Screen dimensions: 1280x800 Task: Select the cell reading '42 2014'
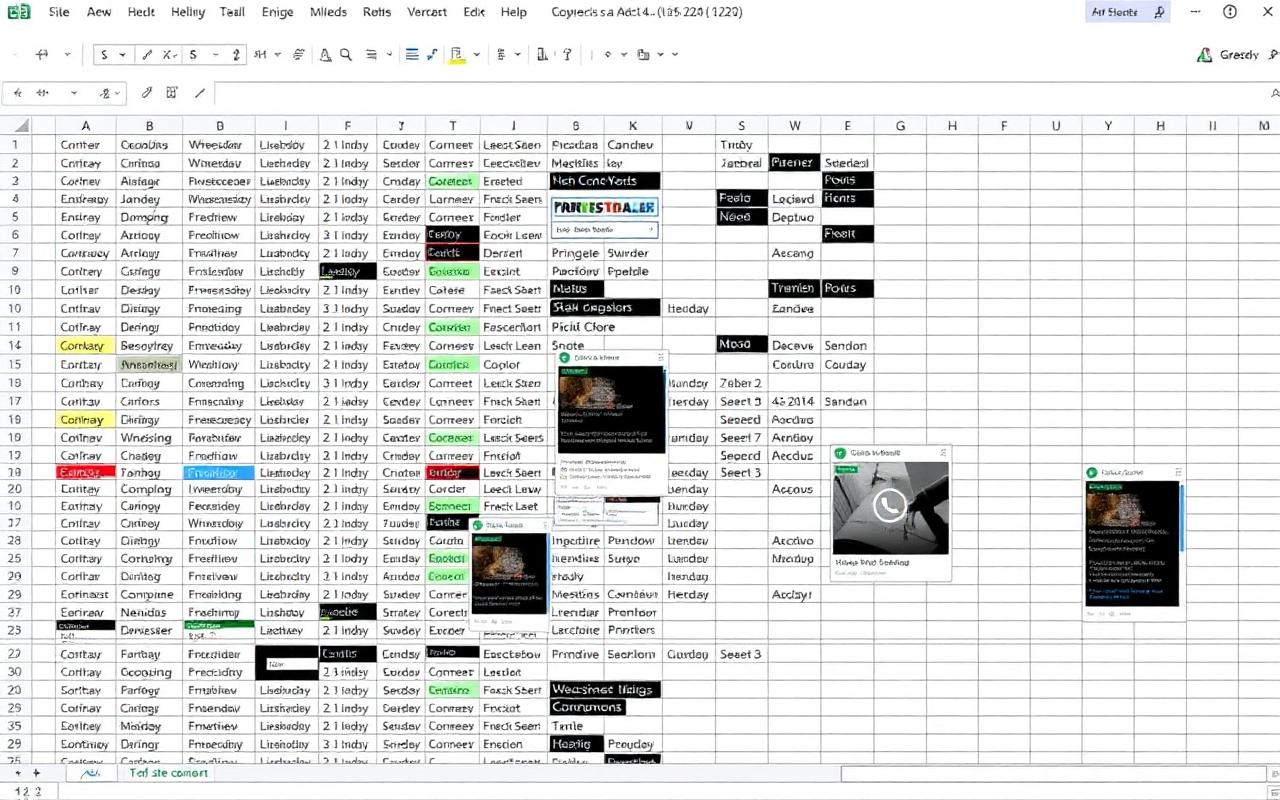793,401
